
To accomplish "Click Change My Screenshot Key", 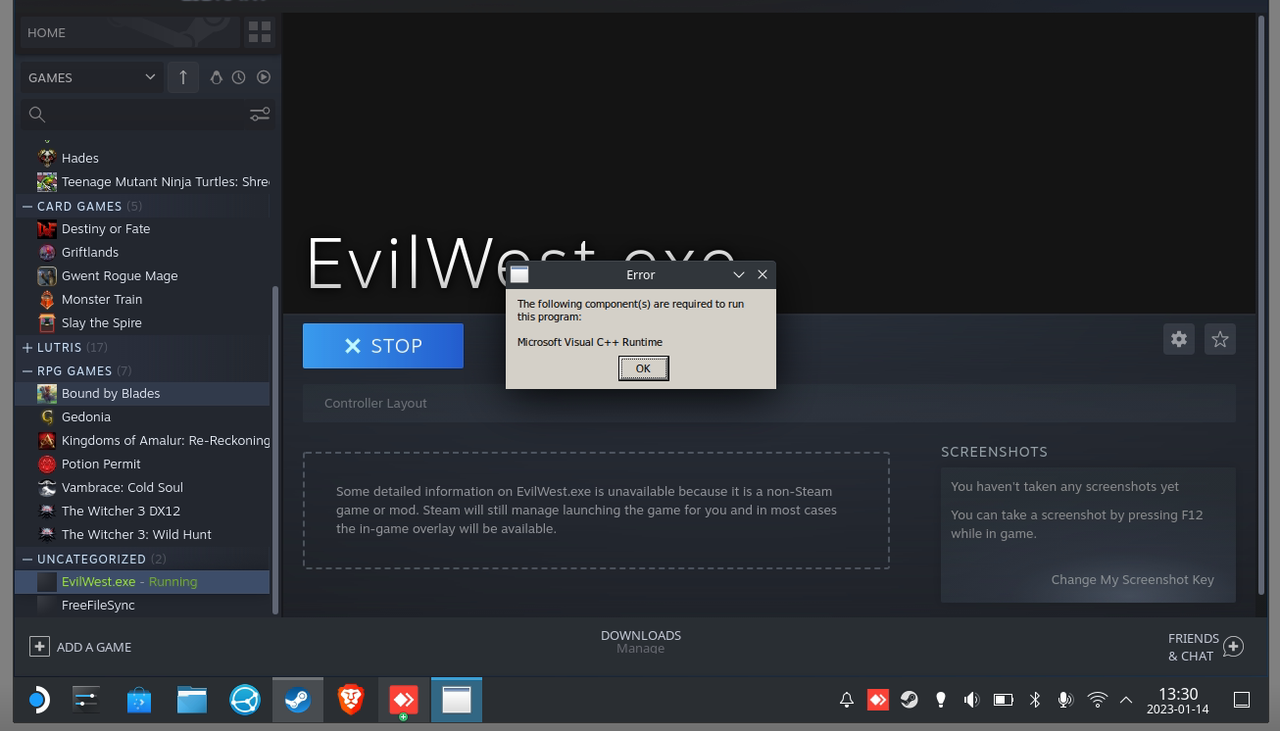I will tap(1132, 580).
